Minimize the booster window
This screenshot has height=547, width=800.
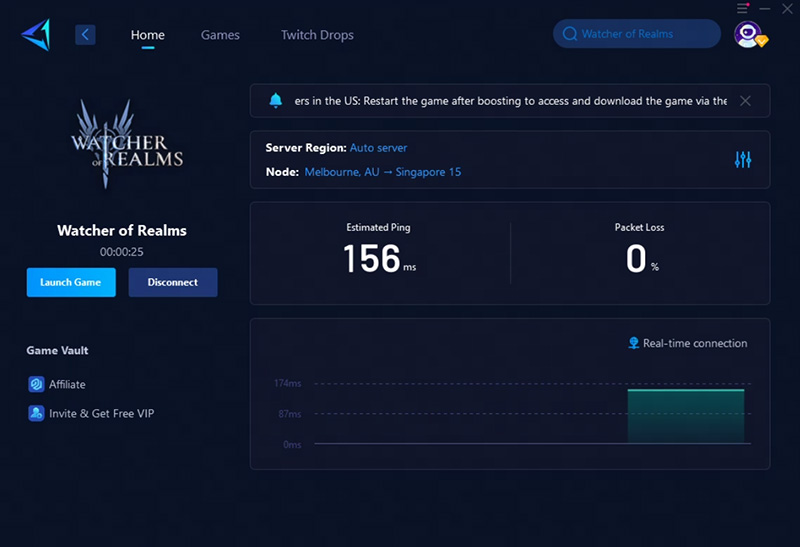[764, 8]
